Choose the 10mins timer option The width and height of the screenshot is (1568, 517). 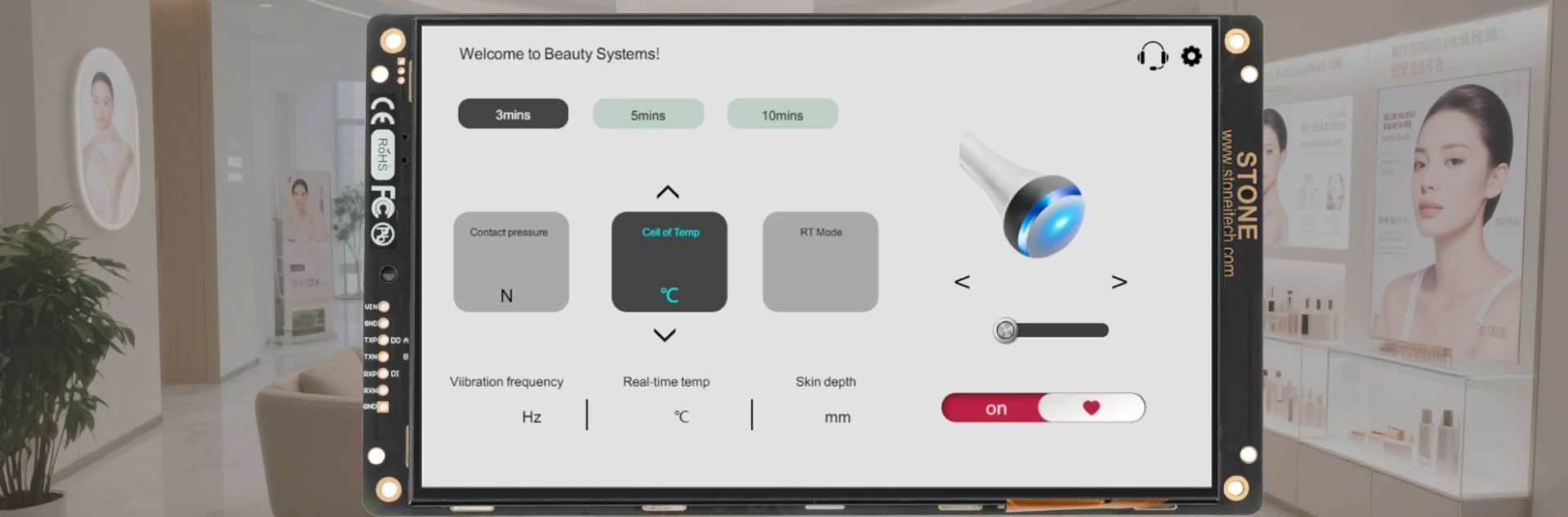pos(782,114)
